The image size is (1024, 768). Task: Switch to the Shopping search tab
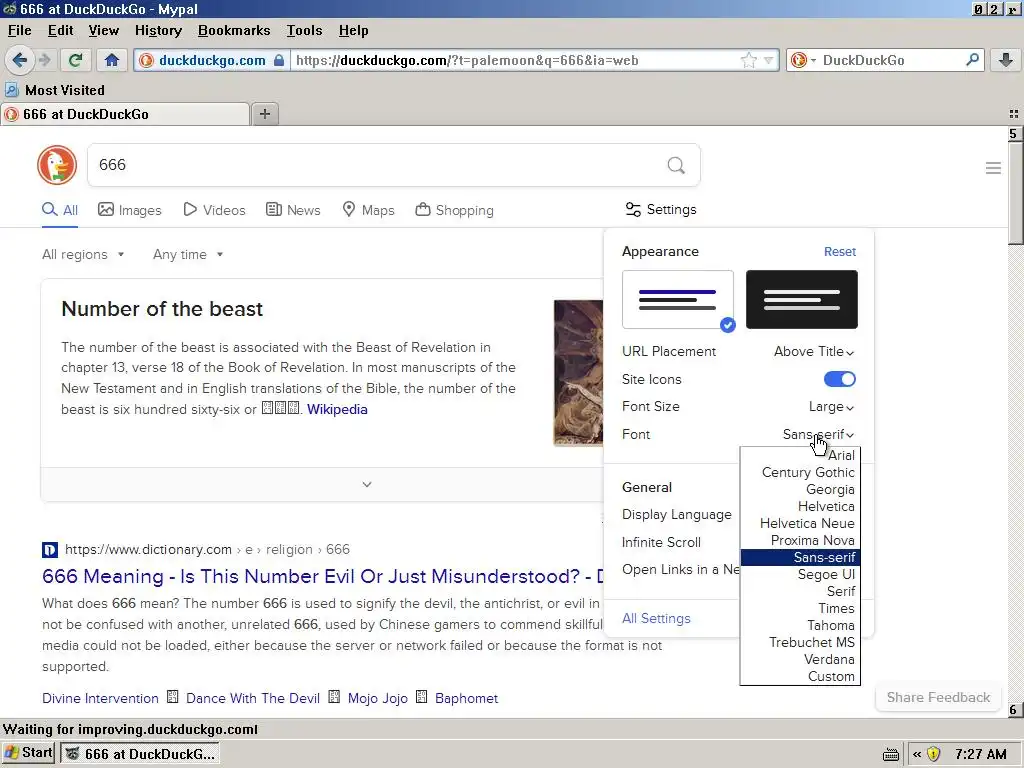coord(455,210)
